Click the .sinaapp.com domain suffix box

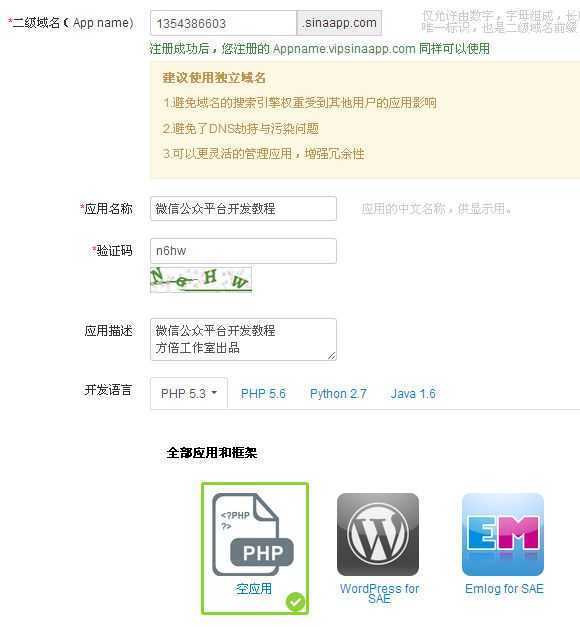(339, 23)
